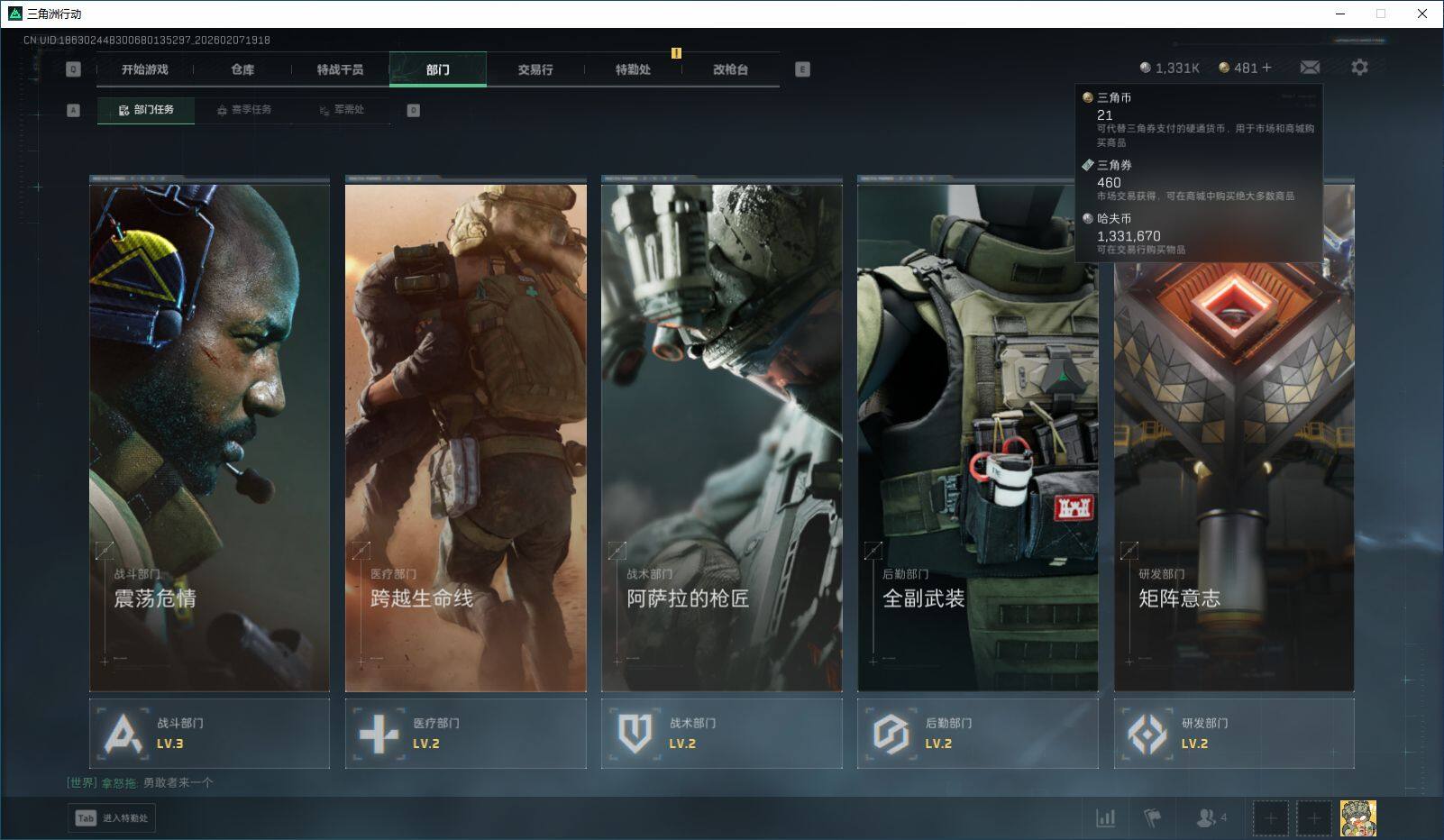This screenshot has width=1444, height=840.
Task: Select the 军需处 sub-tab
Action: [x=341, y=110]
